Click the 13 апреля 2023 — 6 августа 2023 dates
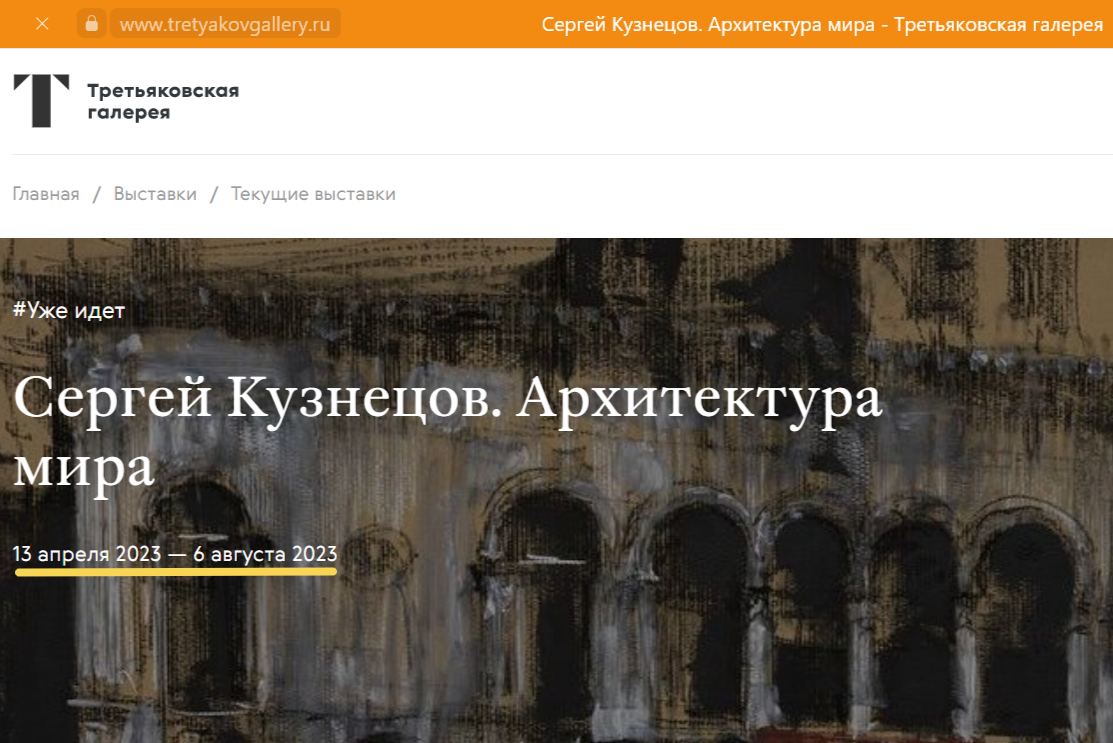 pos(175,554)
